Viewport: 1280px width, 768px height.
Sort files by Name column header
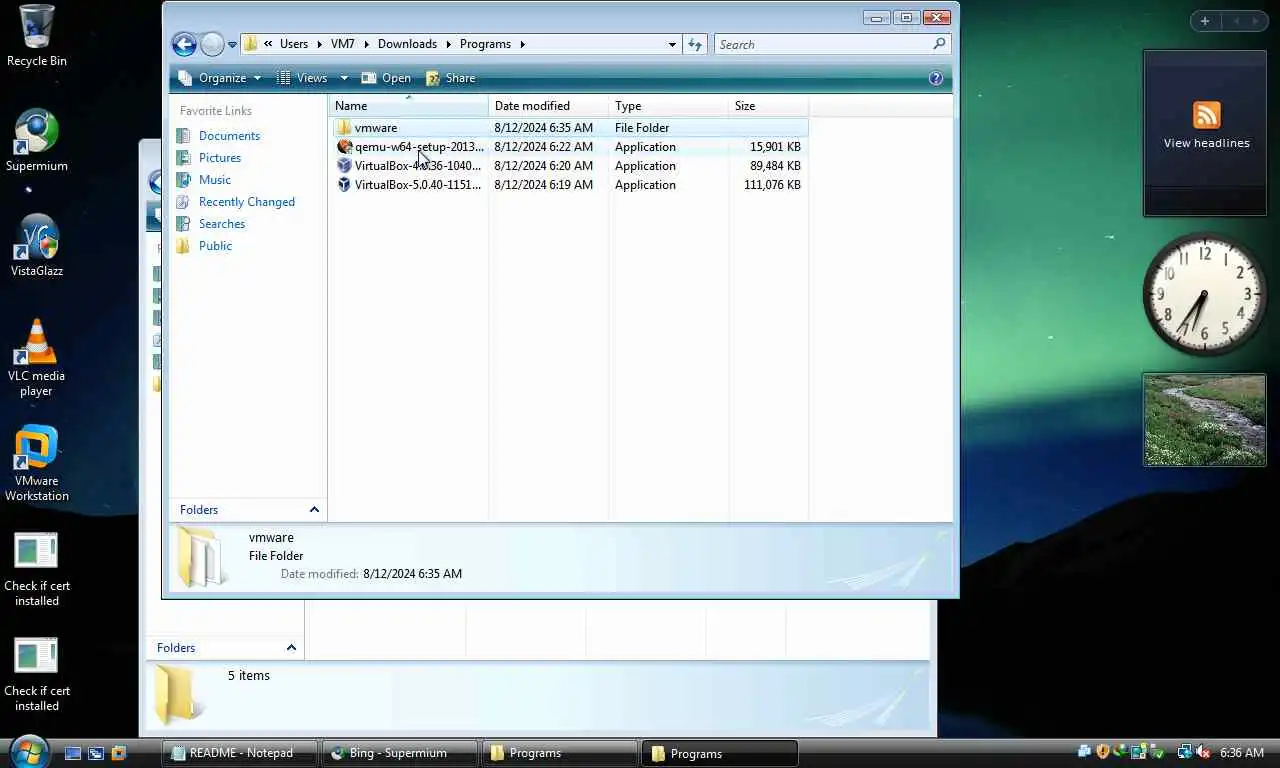tap(408, 106)
